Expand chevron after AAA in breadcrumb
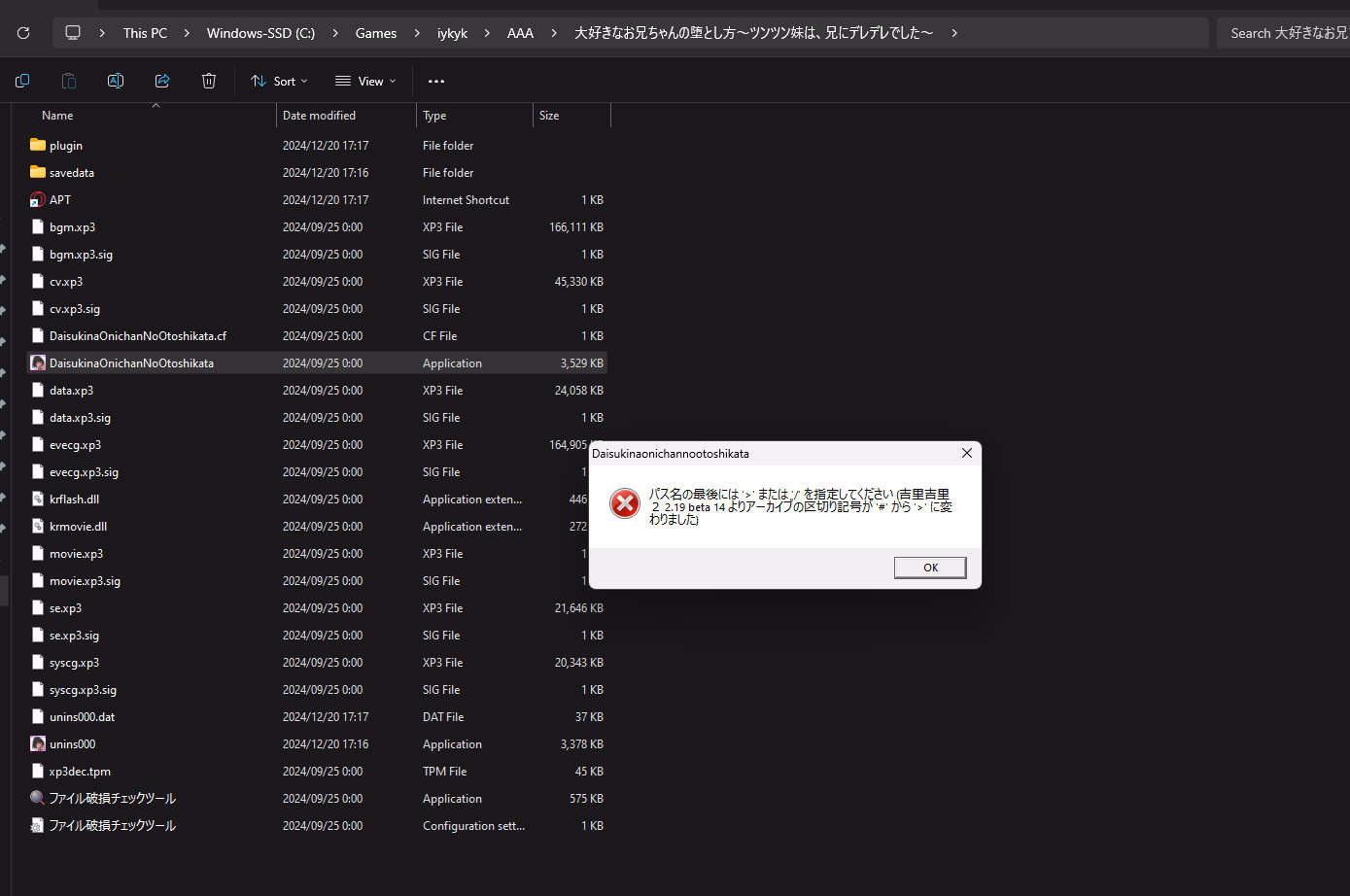Viewport: 1350px width, 896px height. click(554, 33)
